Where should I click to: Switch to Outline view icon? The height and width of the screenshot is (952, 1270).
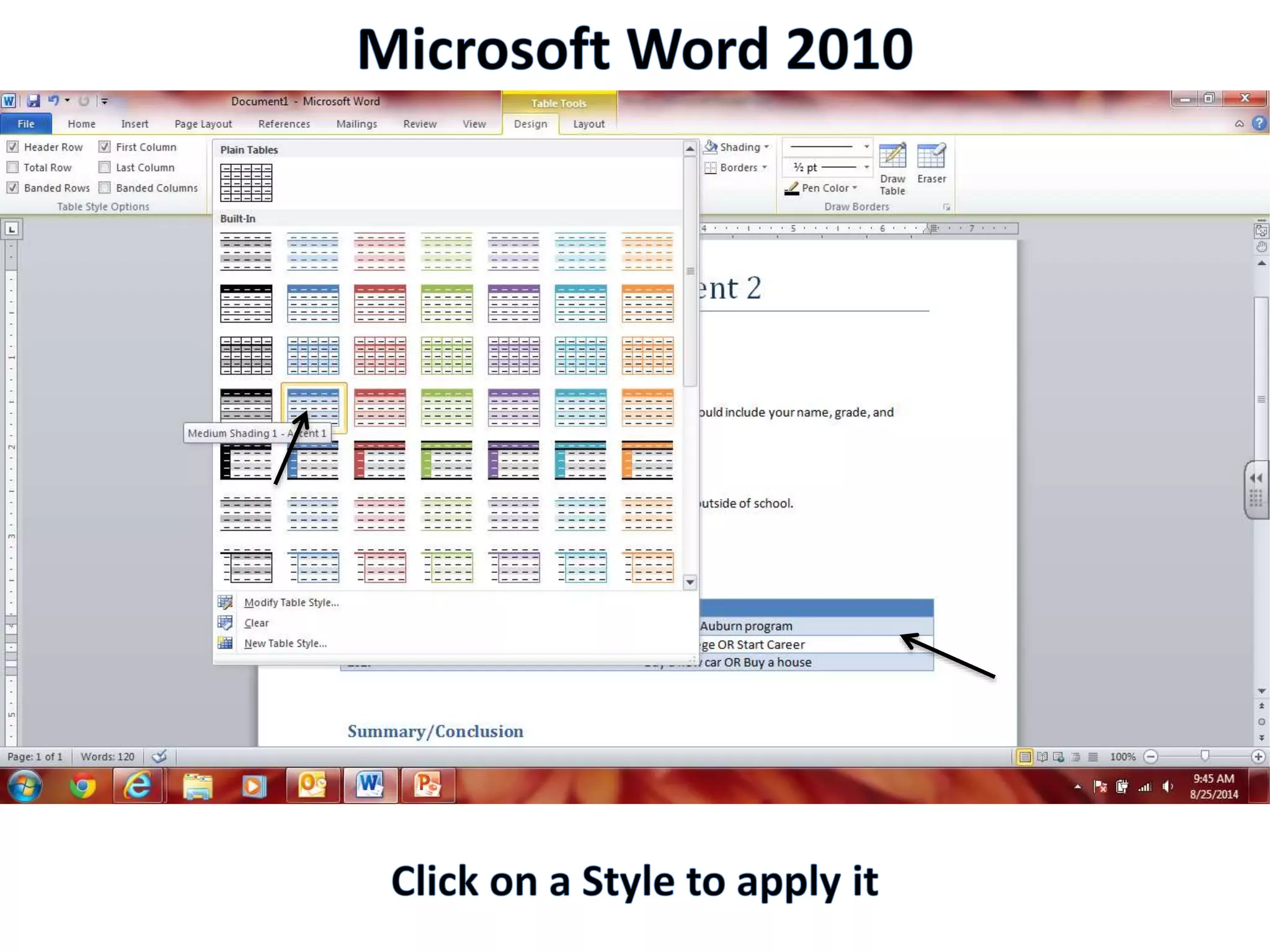click(1076, 757)
